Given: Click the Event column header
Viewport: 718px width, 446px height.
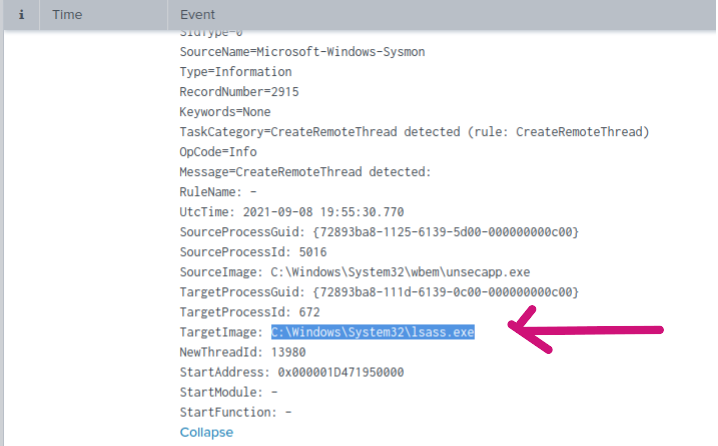Looking at the screenshot, I should (x=197, y=16).
